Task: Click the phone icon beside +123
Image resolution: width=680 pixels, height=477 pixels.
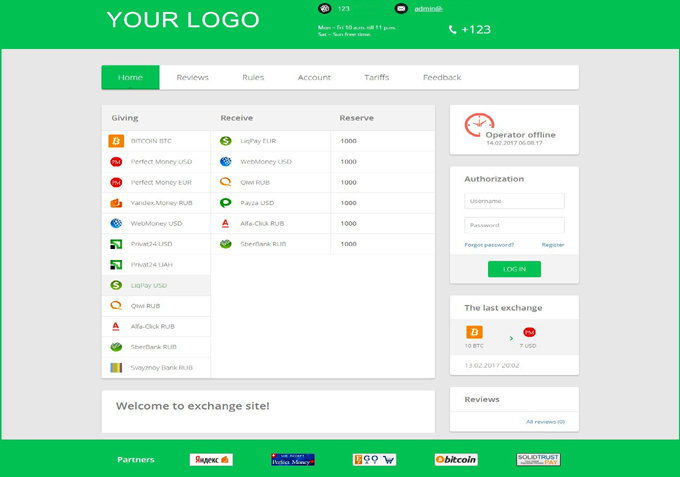Action: coord(452,29)
